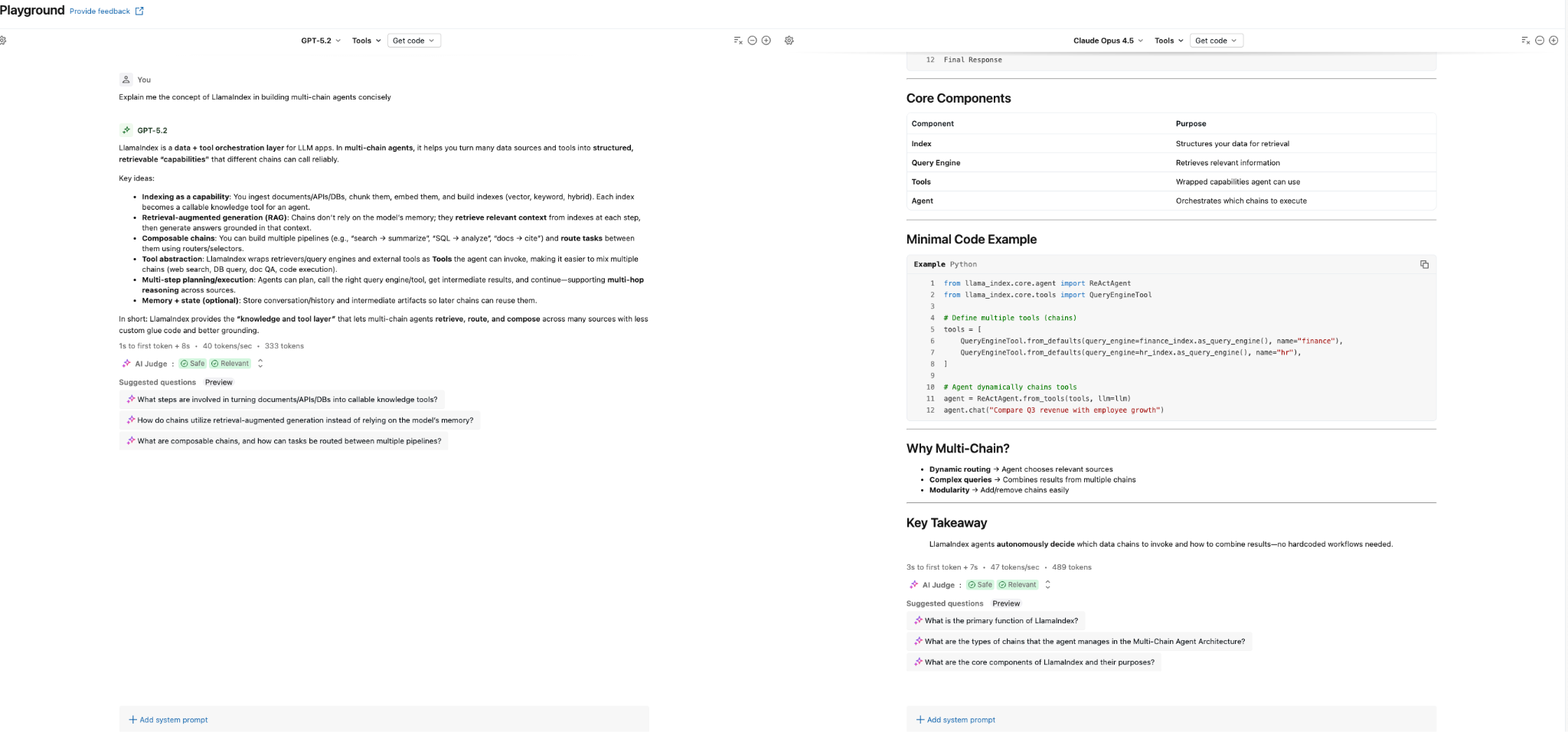Image resolution: width=1568 pixels, height=732 pixels.
Task: Expand AI Judge details under GPT-5.2 response
Action: (260, 364)
